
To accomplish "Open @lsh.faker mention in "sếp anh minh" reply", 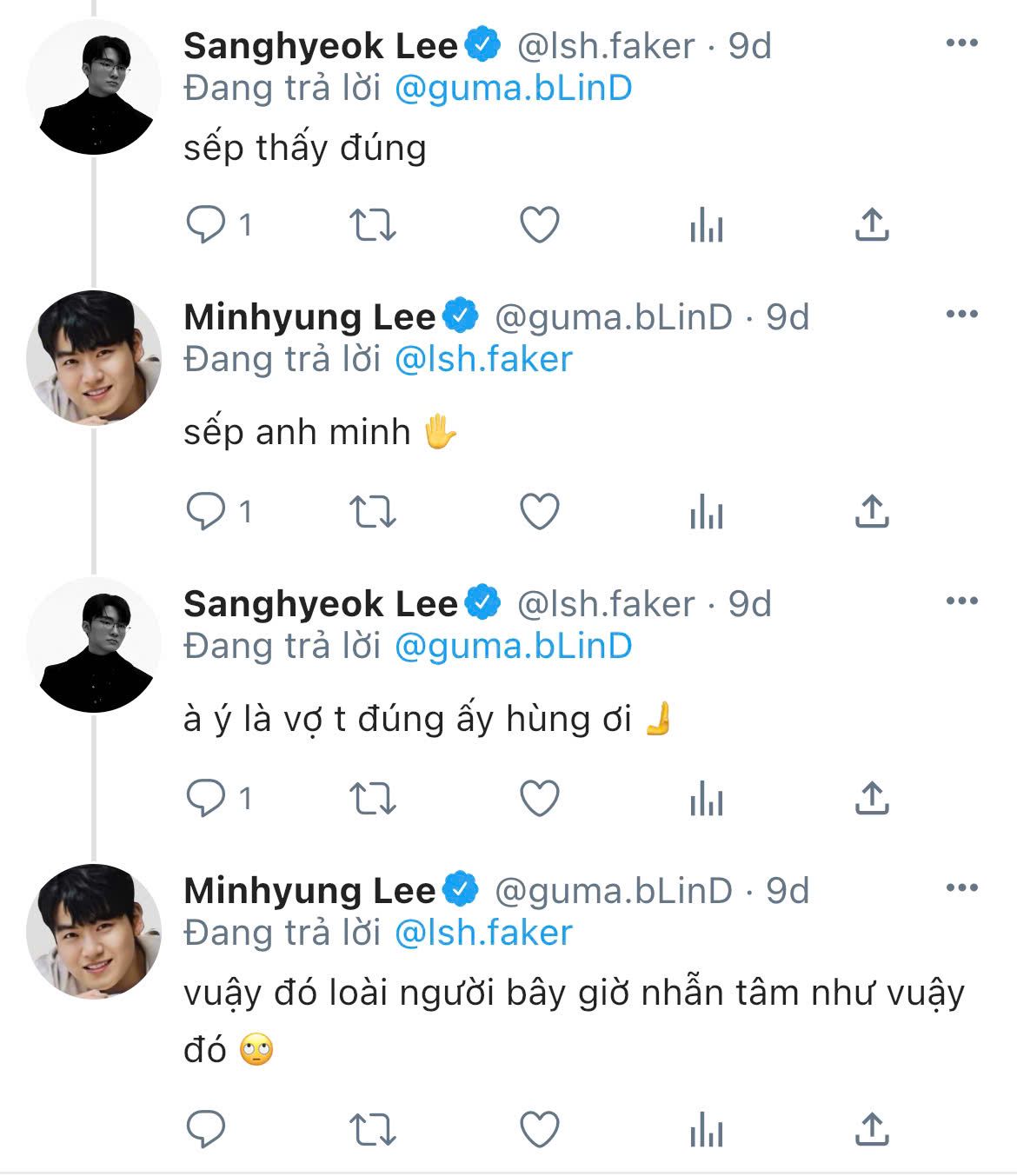I will [x=483, y=360].
